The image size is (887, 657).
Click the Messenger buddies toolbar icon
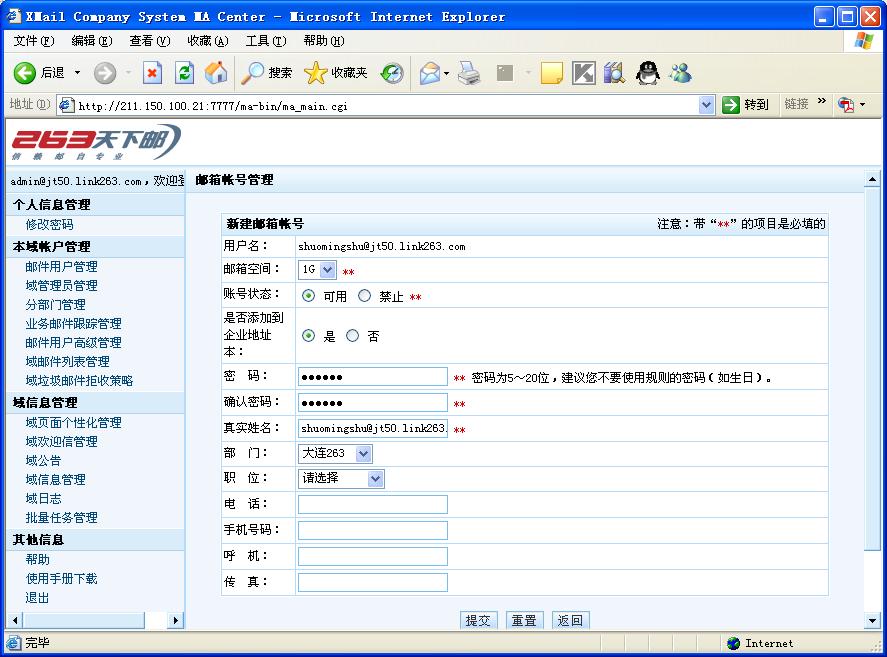pyautogui.click(x=681, y=73)
